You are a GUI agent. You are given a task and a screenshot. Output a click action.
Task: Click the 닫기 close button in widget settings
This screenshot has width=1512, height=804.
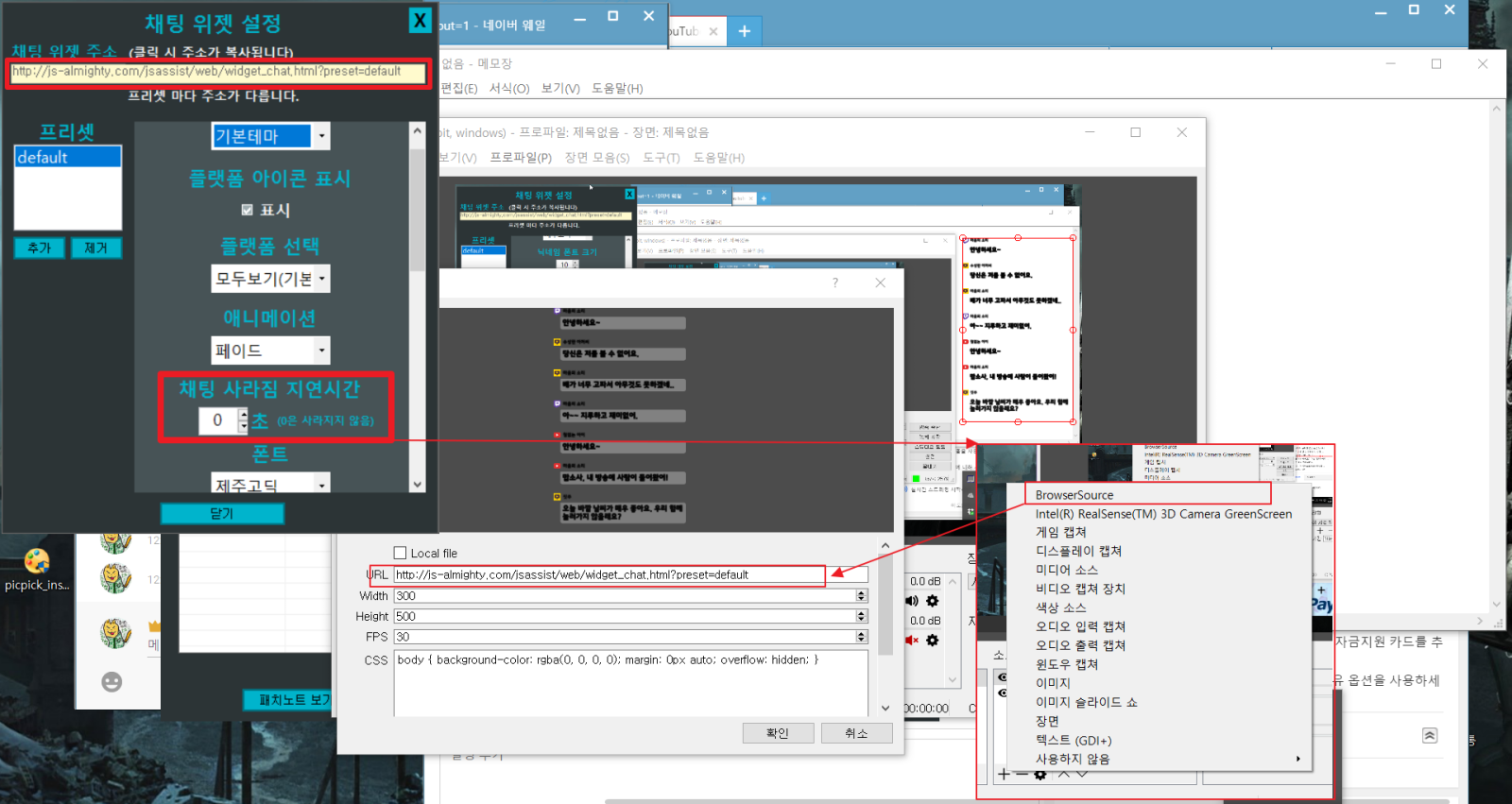[x=222, y=513]
